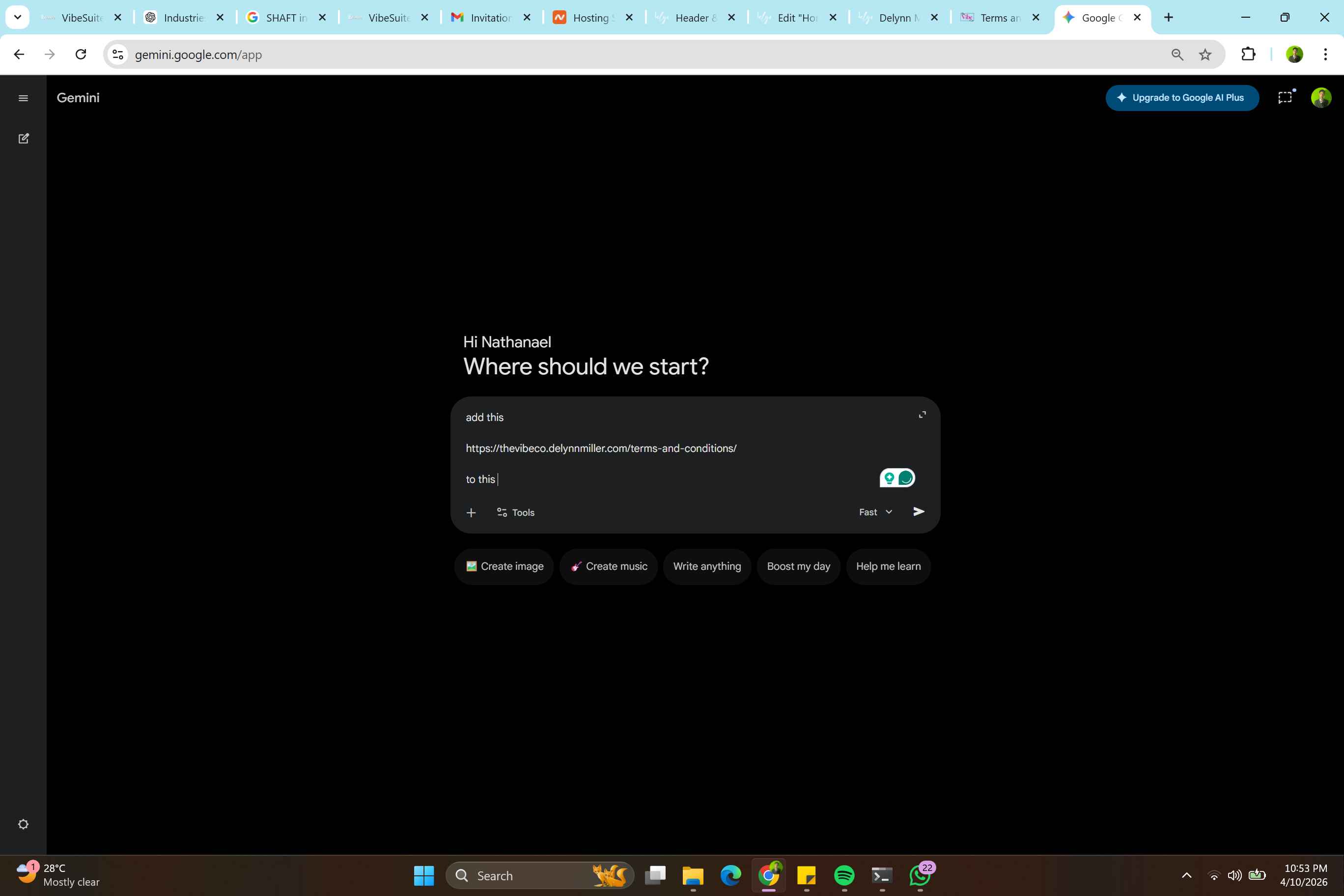Switch to the Edit "Ho tab
This screenshot has width=1344, height=896.
click(797, 18)
